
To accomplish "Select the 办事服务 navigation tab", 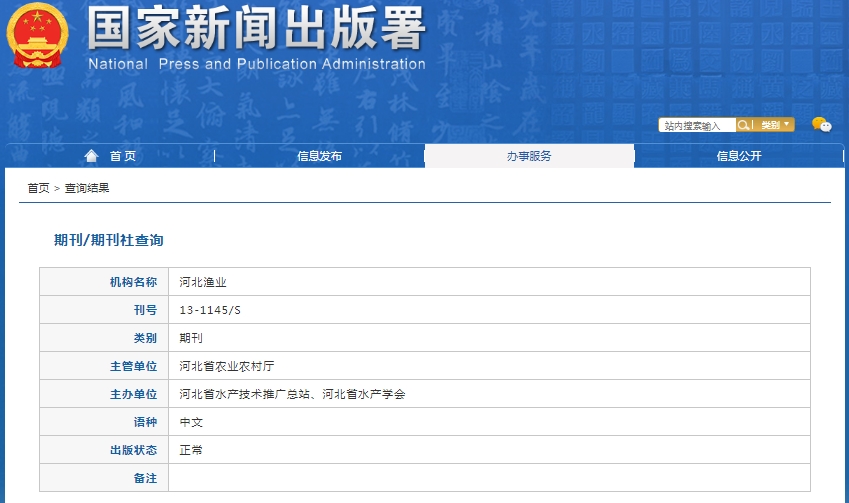I will 529,156.
